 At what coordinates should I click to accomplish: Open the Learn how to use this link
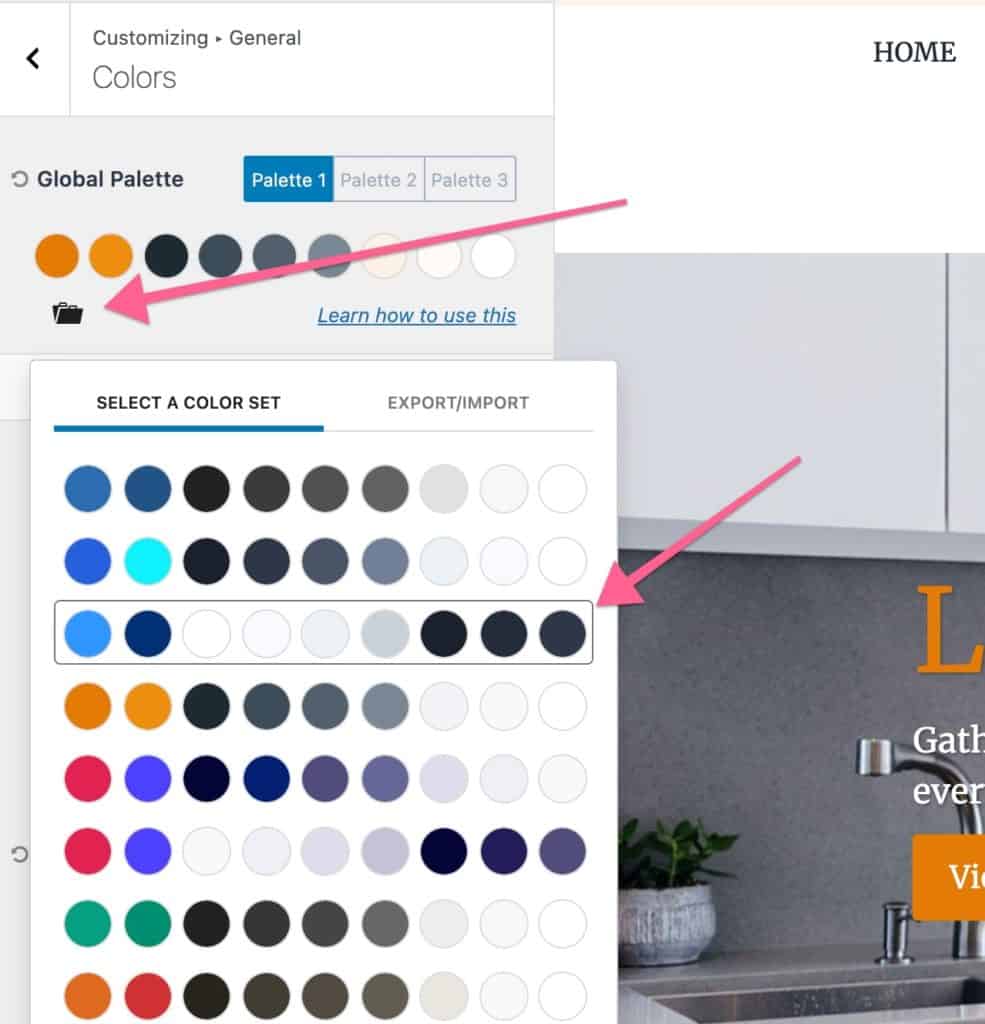click(x=417, y=315)
